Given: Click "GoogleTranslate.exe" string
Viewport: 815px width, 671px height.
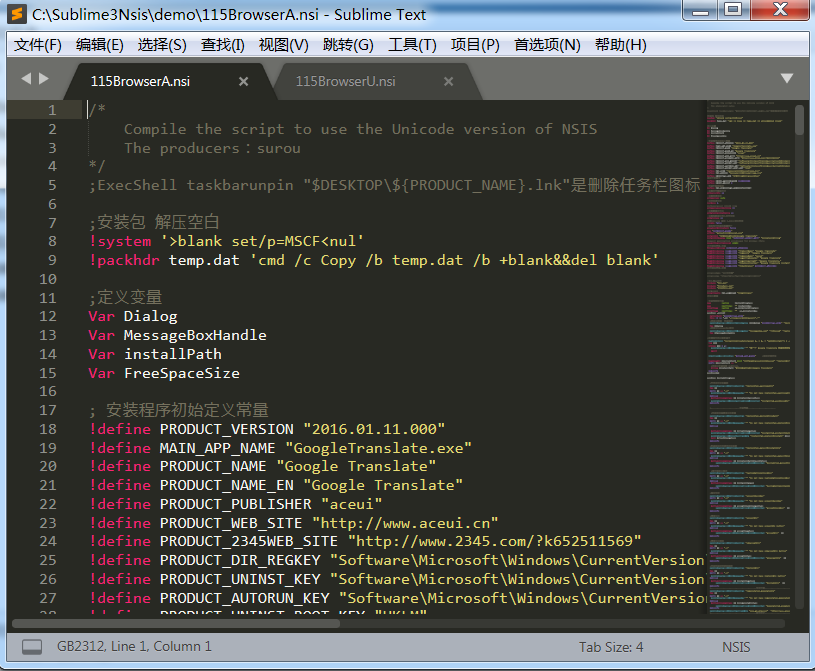Looking at the screenshot, I should pyautogui.click(x=378, y=448).
